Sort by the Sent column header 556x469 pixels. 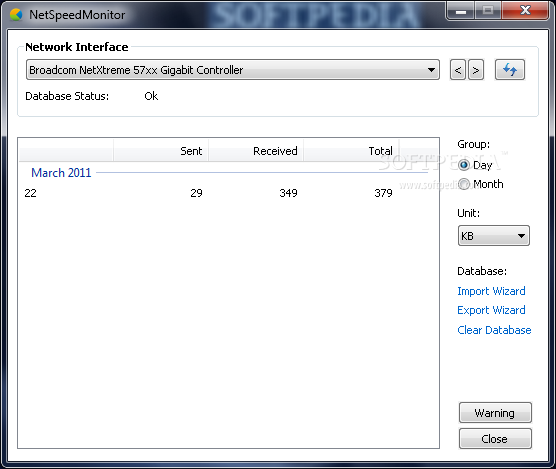161,151
